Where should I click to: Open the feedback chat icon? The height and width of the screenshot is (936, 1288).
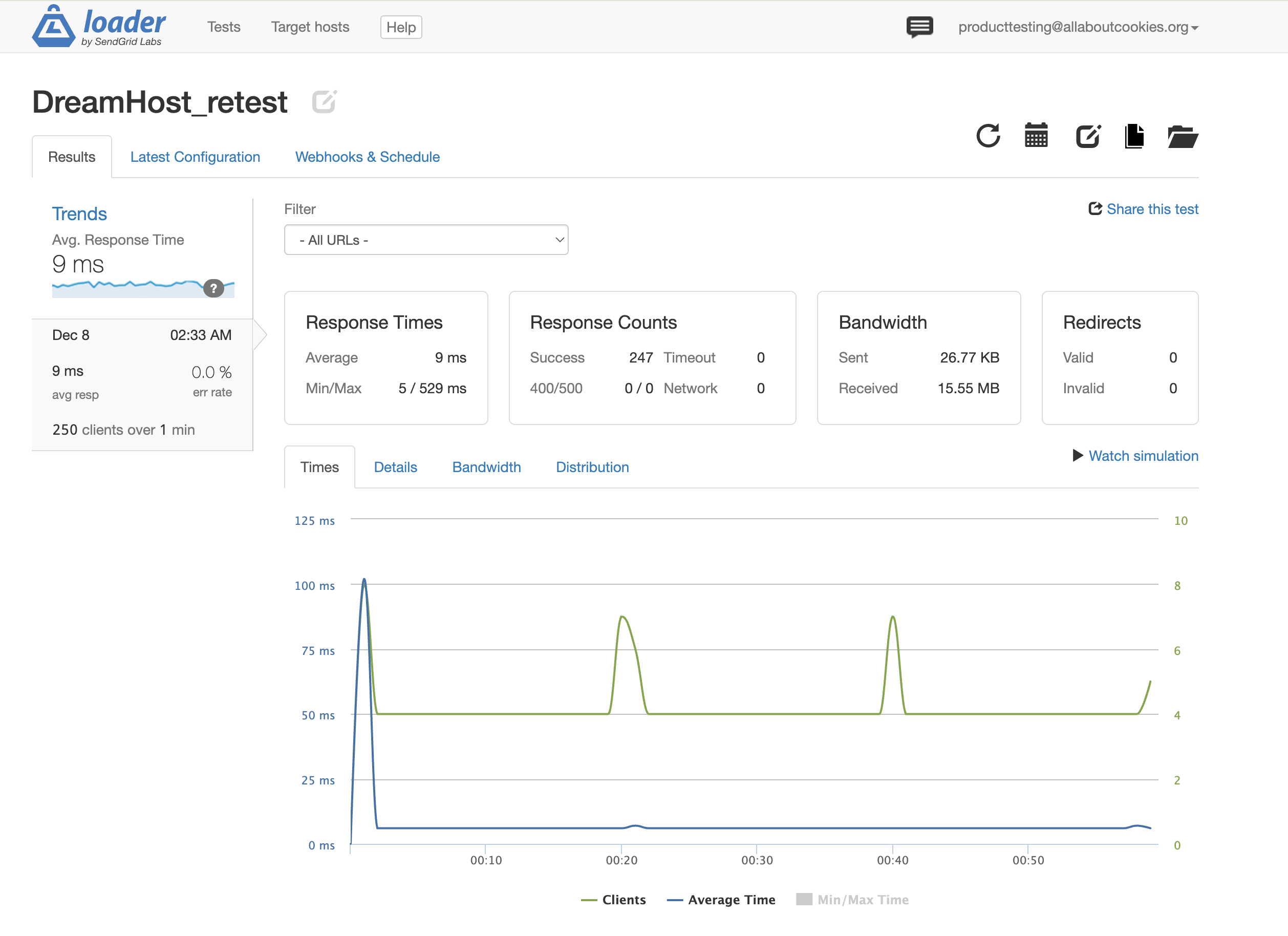coord(919,26)
